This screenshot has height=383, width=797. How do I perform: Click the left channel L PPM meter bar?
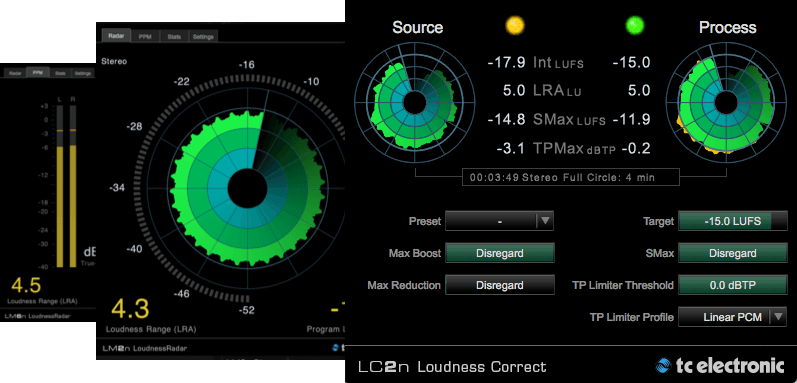[x=59, y=186]
